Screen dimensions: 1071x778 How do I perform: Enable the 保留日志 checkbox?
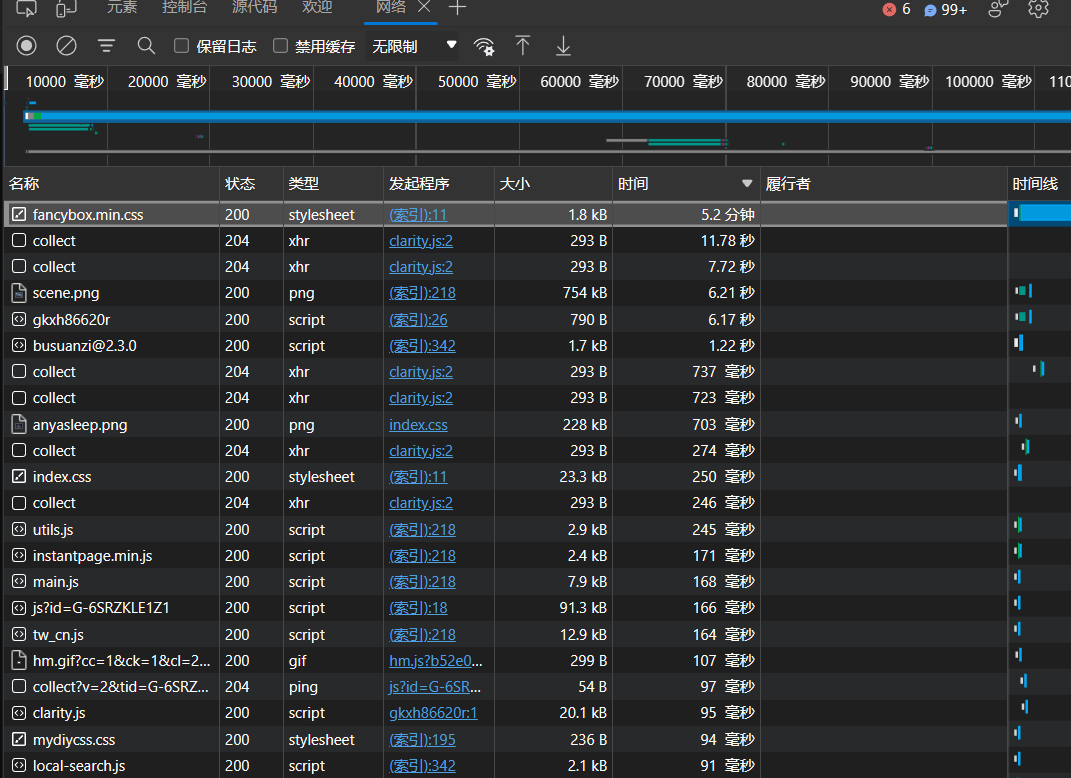click(x=181, y=45)
